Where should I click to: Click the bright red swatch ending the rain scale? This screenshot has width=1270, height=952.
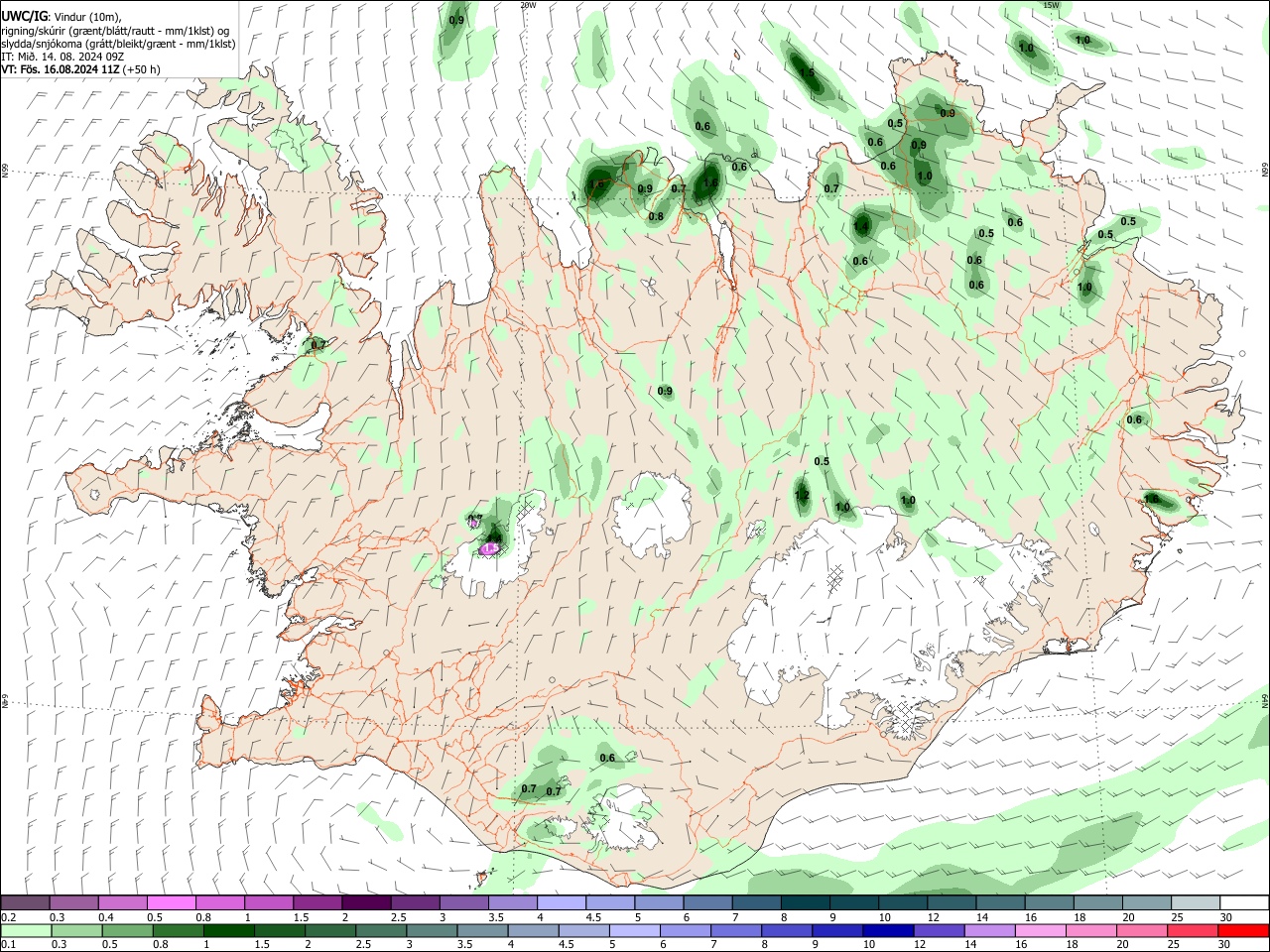1243,930
